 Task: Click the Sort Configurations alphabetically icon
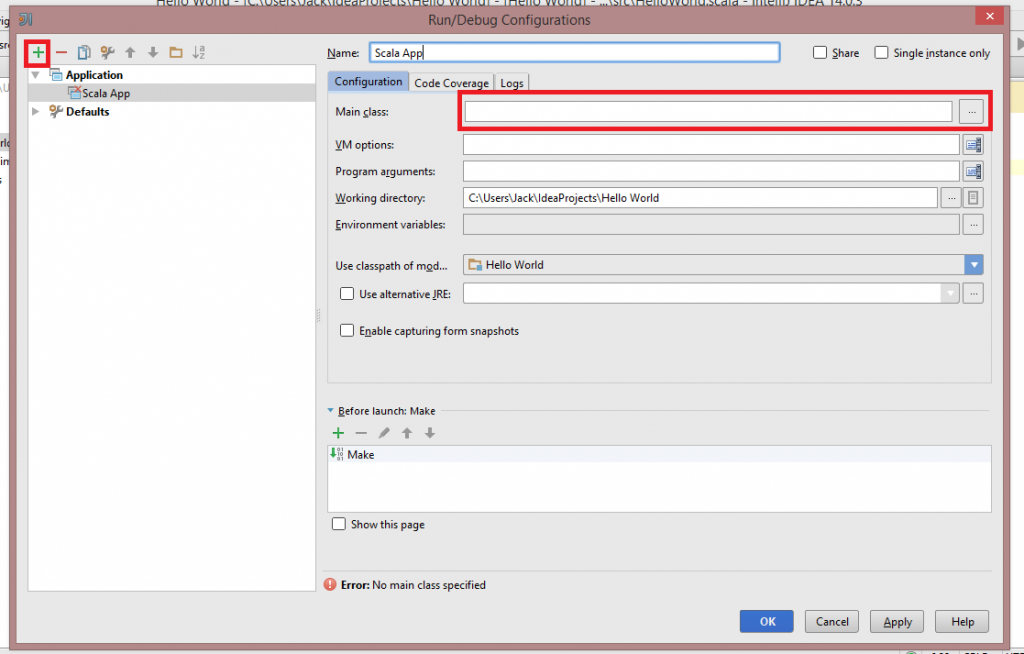click(199, 52)
